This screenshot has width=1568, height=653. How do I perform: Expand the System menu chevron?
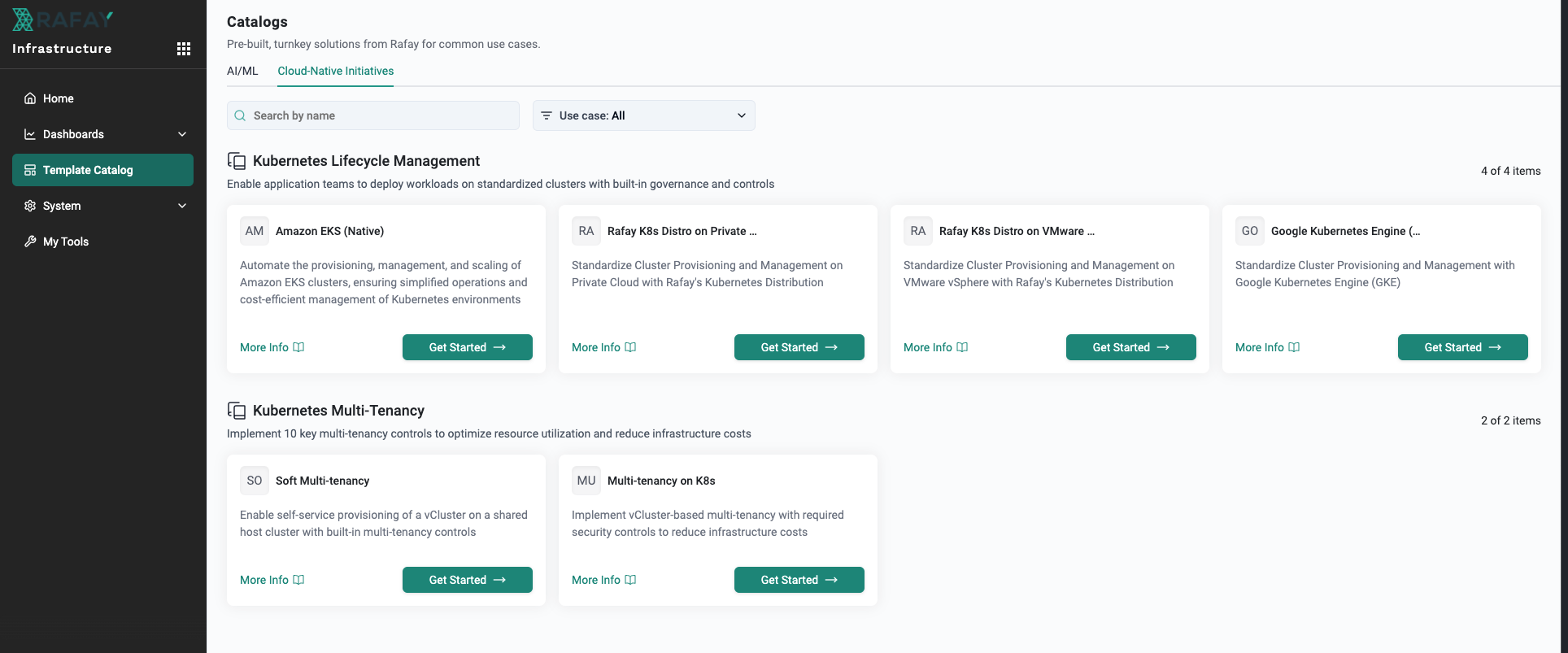pyautogui.click(x=182, y=206)
